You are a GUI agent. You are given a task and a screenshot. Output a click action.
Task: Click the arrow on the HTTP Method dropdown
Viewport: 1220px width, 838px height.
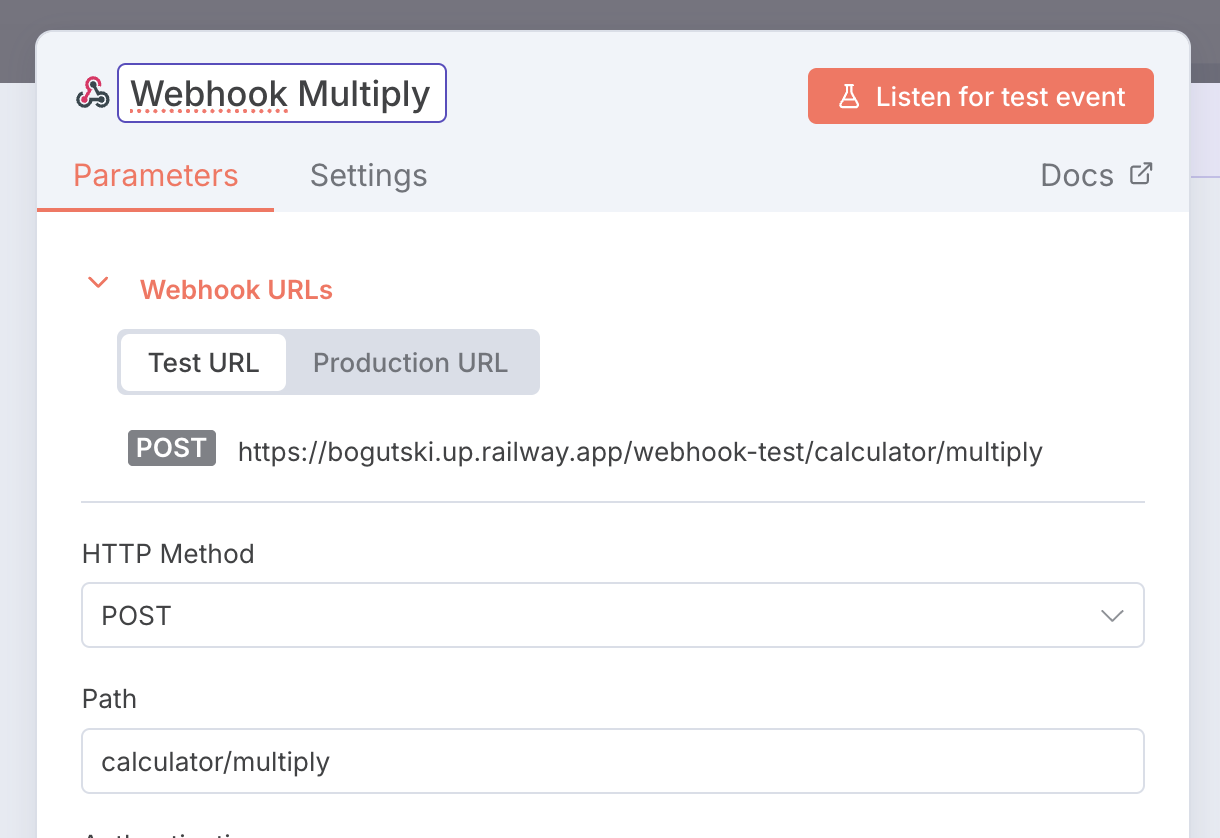pos(1112,616)
